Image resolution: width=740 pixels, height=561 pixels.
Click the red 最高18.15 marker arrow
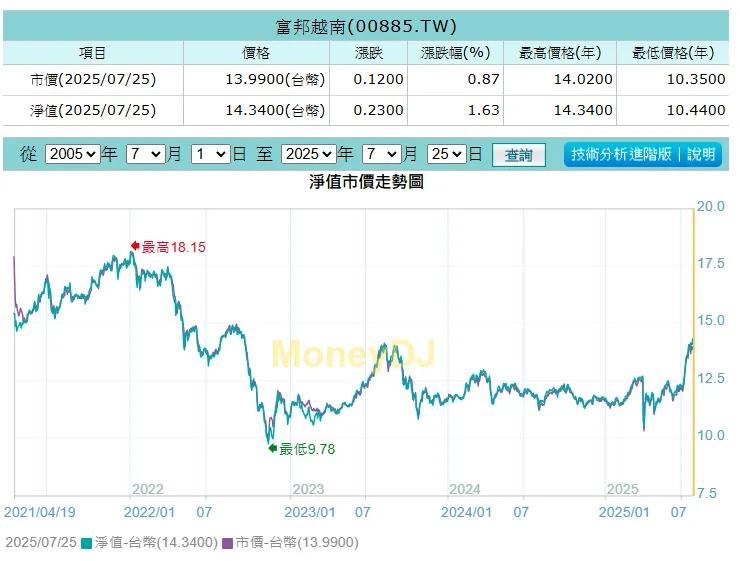tap(135, 246)
